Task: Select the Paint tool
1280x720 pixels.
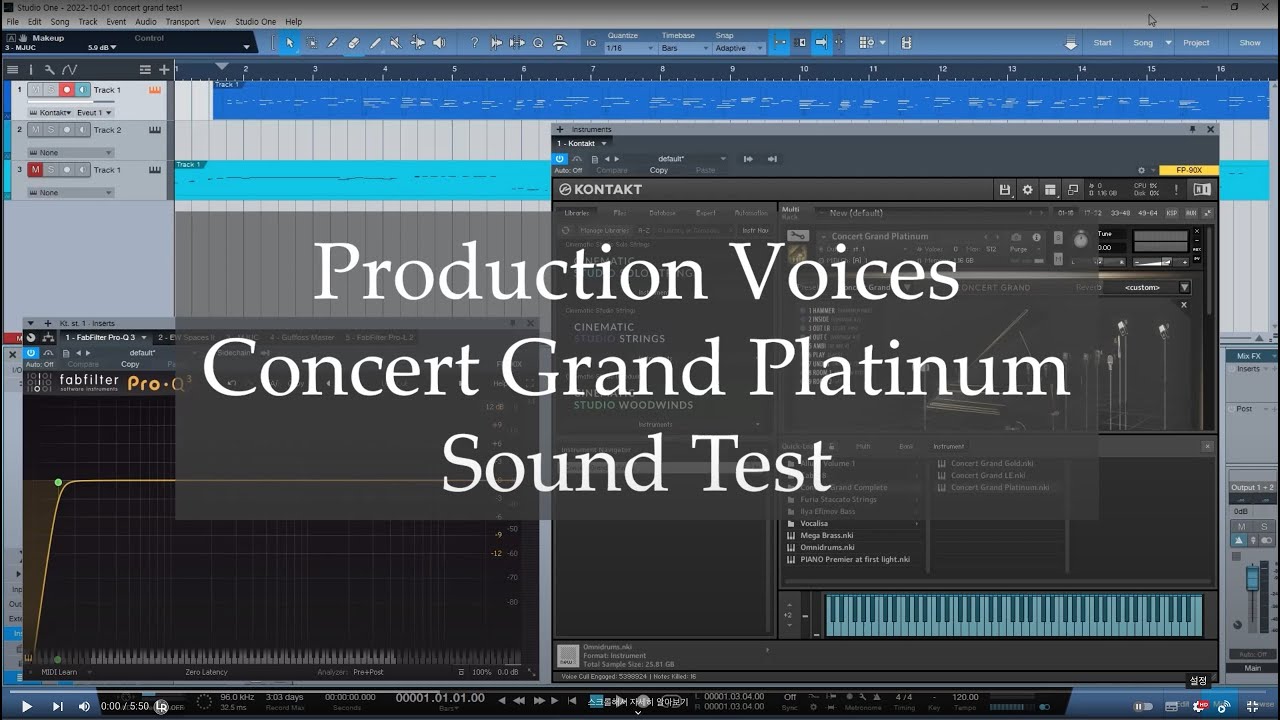Action: tap(375, 43)
